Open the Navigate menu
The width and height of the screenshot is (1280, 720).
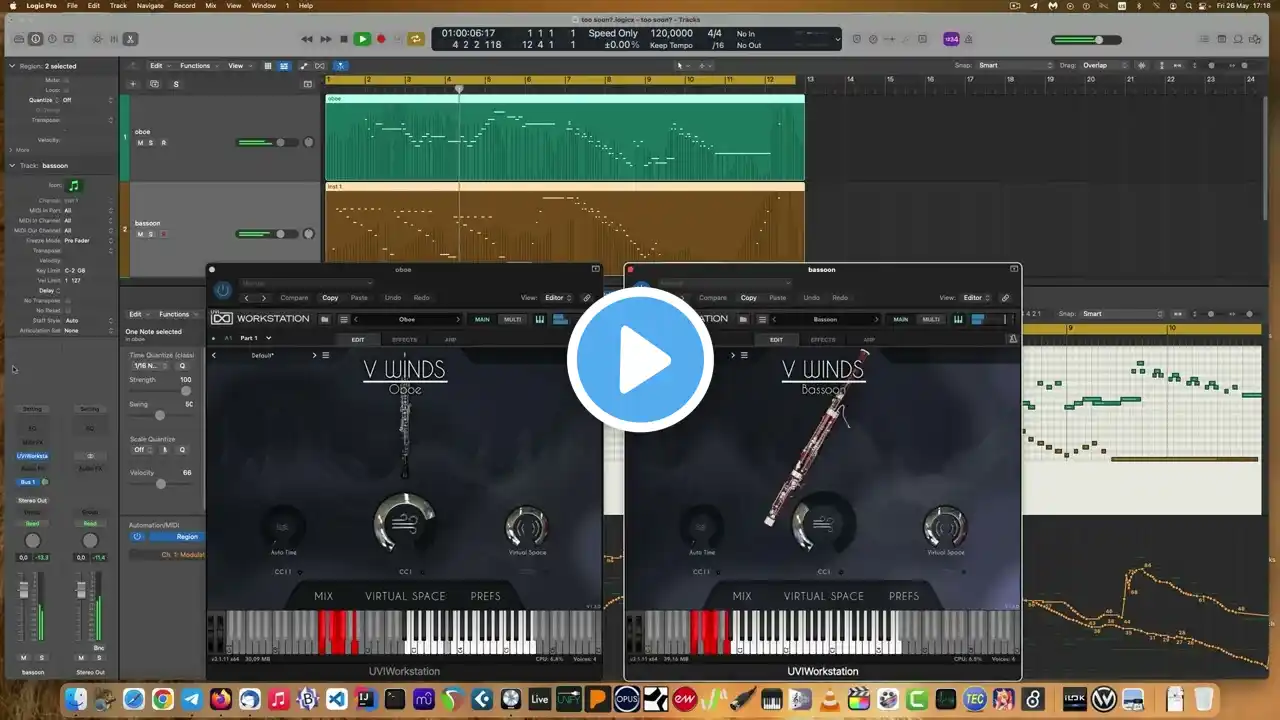[x=150, y=5]
